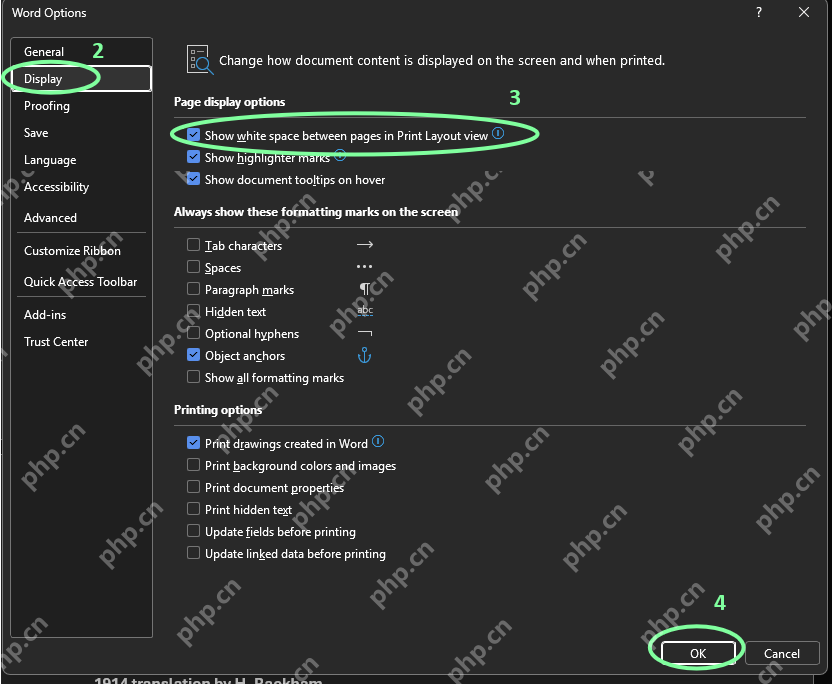Switch to the Proofing options
Viewport: 832px width, 684px height.
81,106
